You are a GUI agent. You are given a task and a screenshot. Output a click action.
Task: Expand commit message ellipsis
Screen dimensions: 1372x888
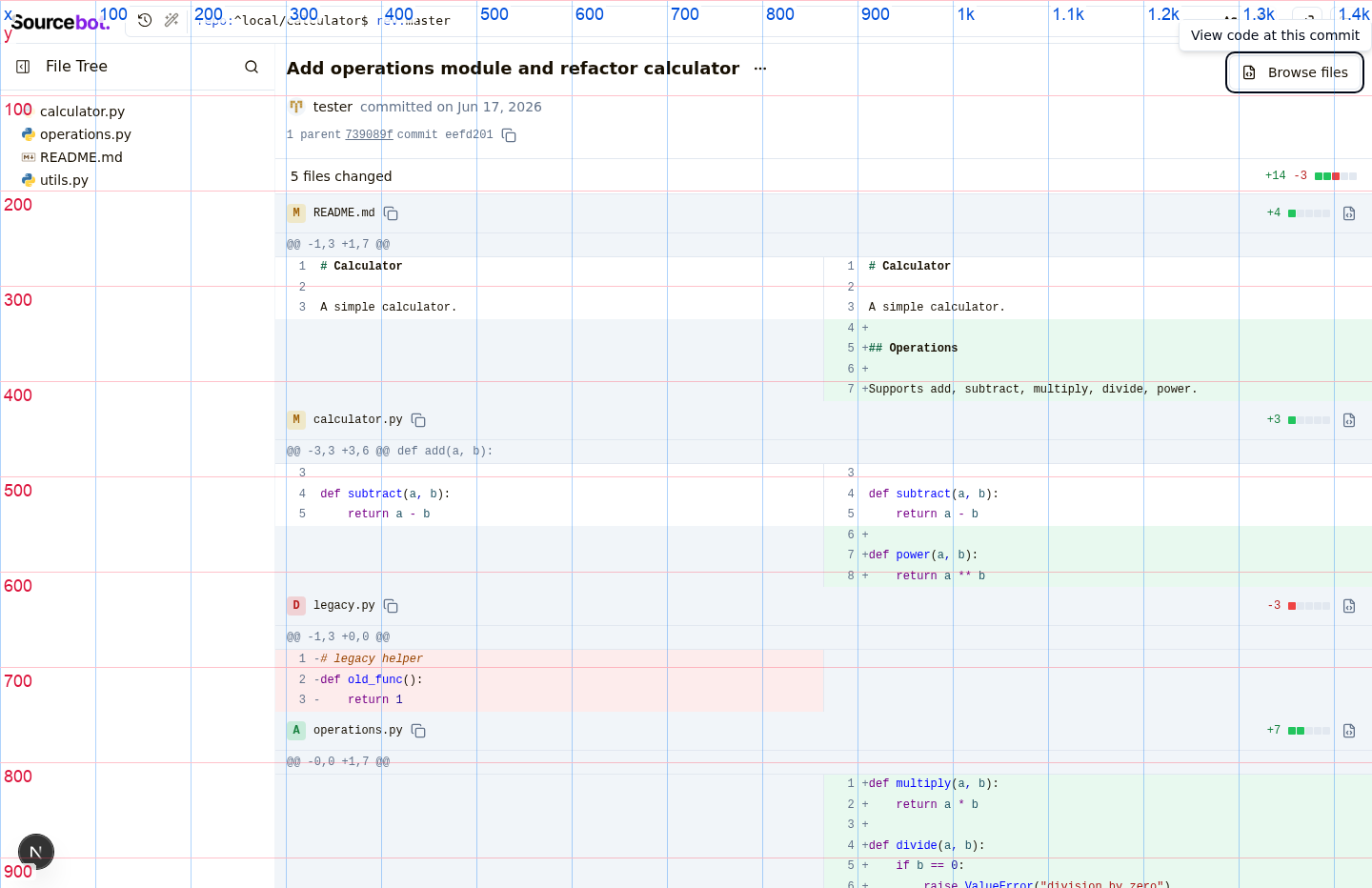pyautogui.click(x=760, y=69)
